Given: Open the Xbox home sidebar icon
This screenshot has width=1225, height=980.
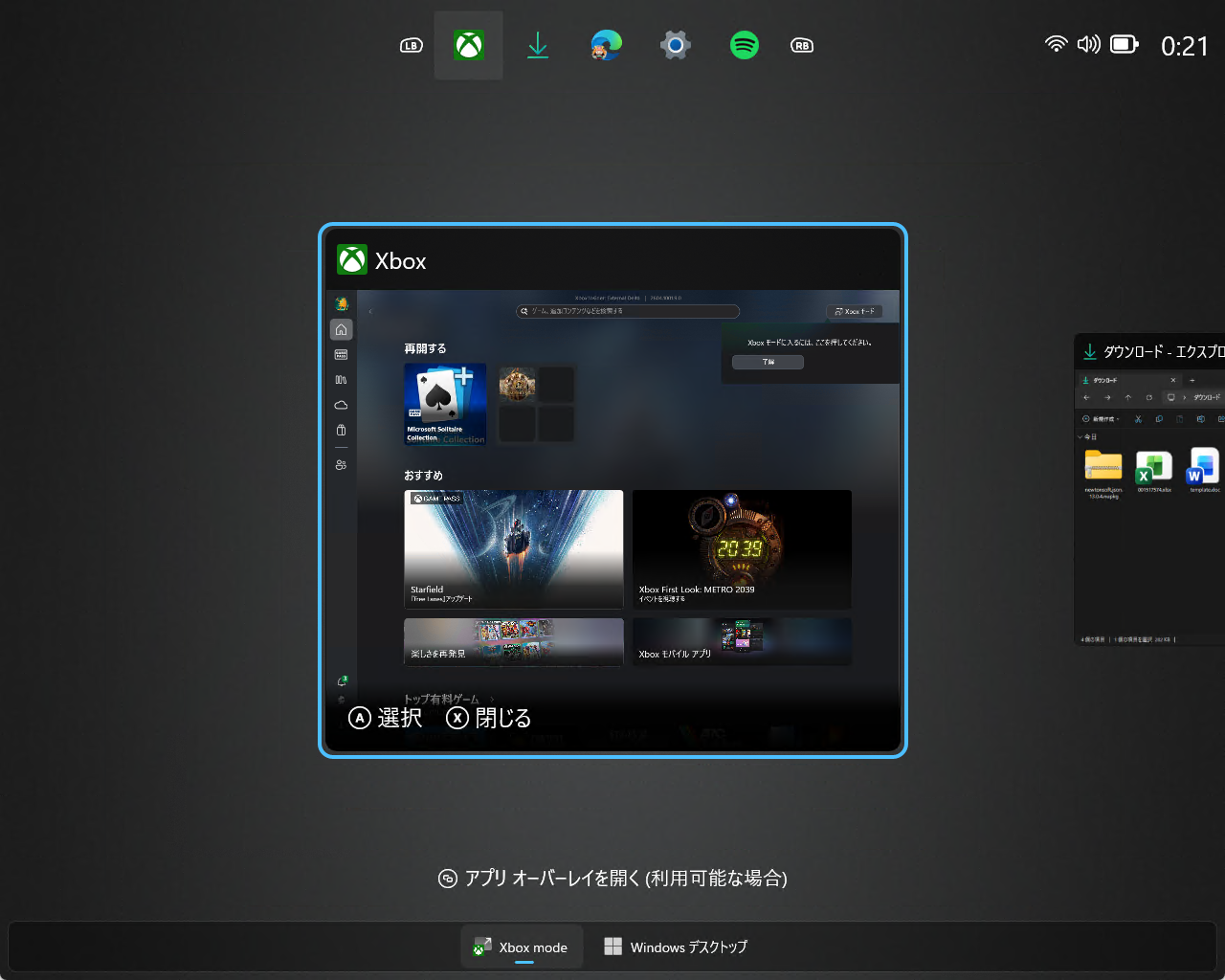Looking at the screenshot, I should [341, 329].
